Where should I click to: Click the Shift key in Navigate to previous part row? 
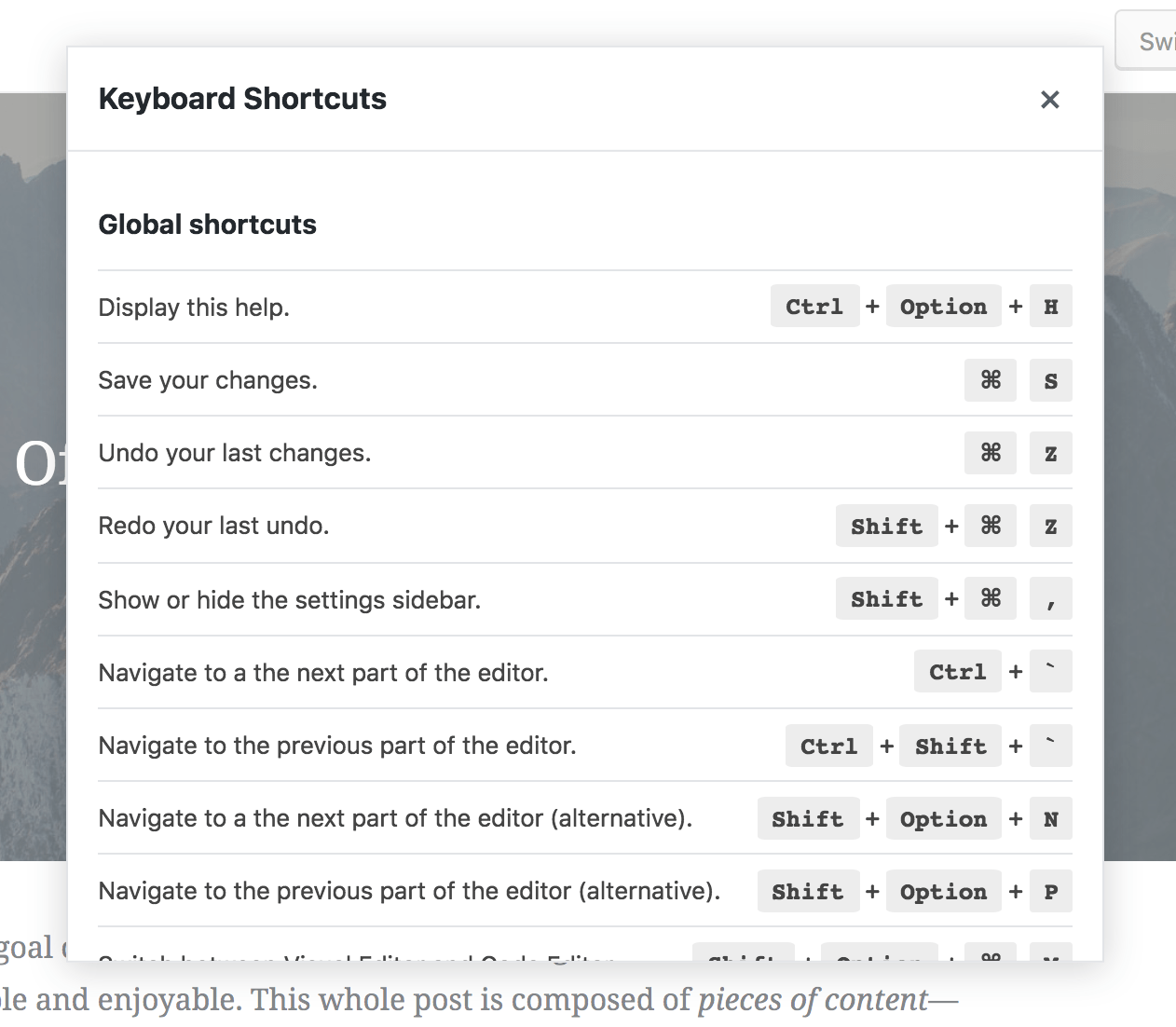pyautogui.click(x=950, y=746)
